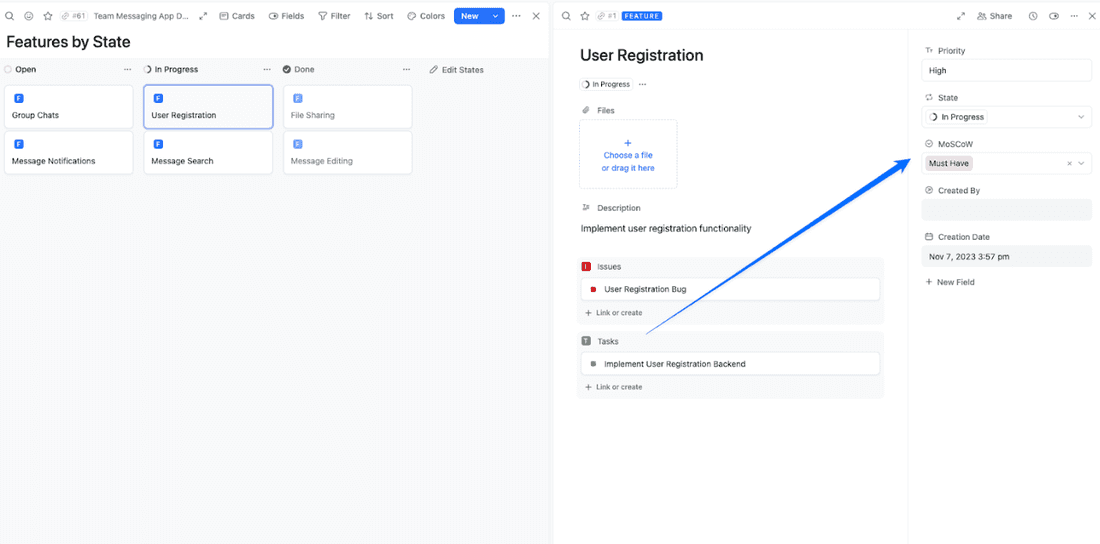The width and height of the screenshot is (1100, 544).
Task: Click Choose a file upload area
Action: 628,154
